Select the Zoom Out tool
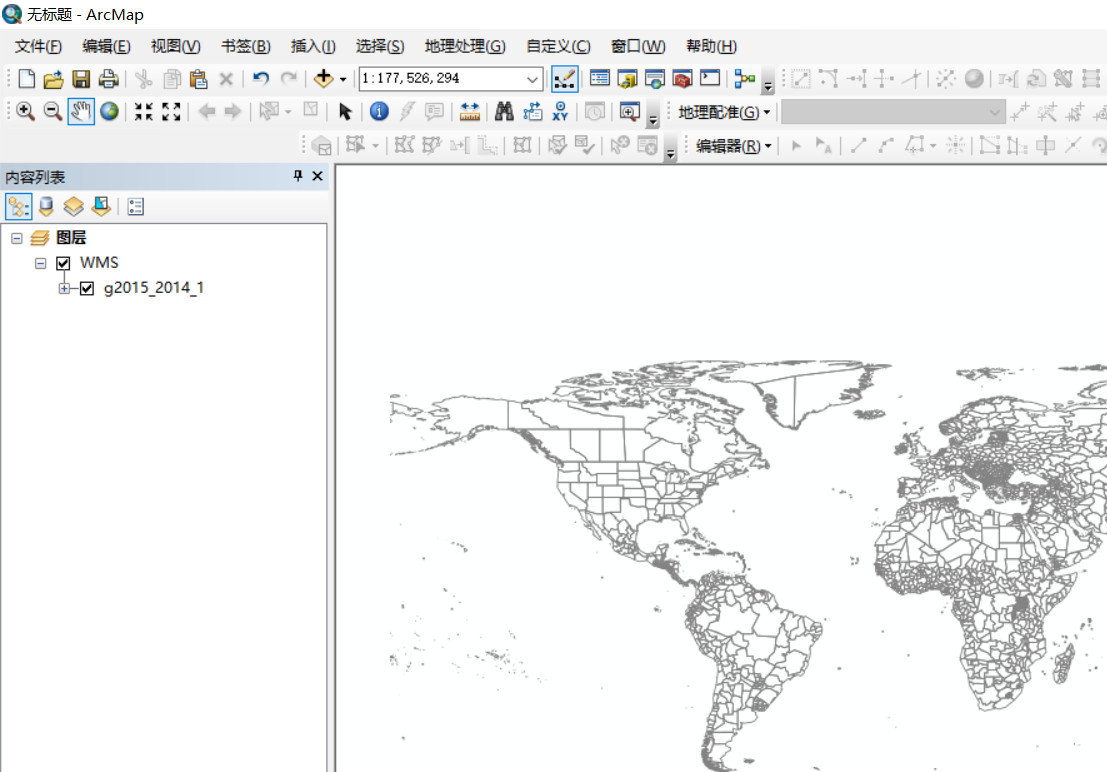 click(53, 112)
